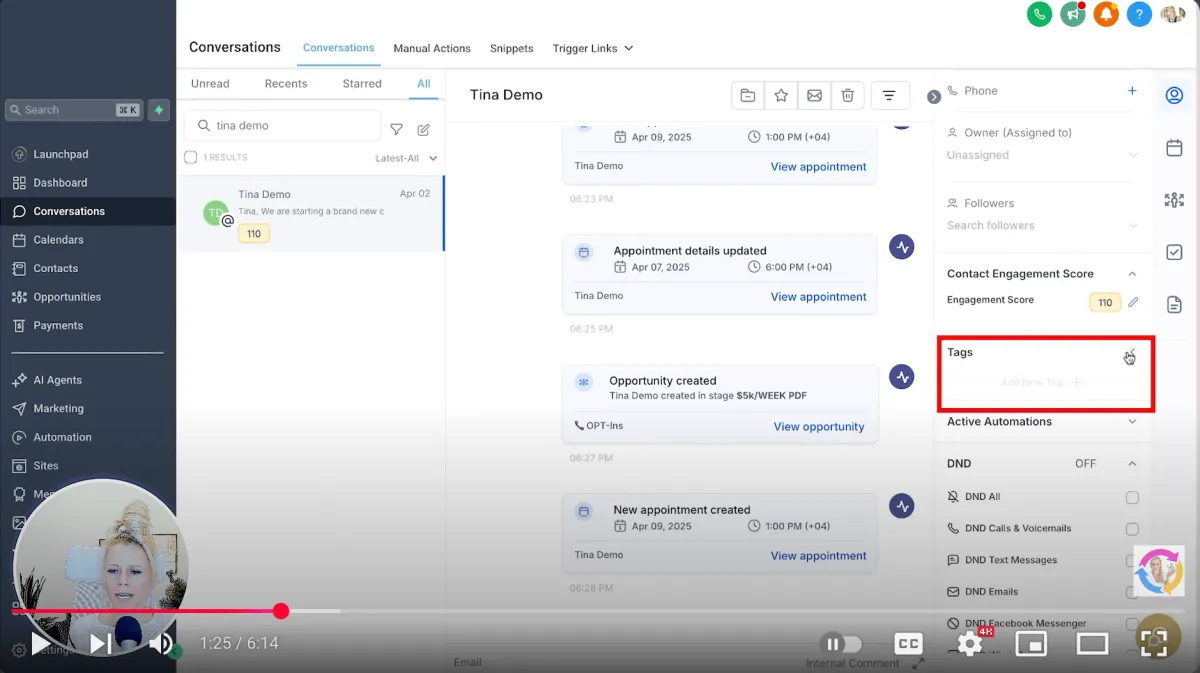The height and width of the screenshot is (673, 1200).
Task: Open the Latest-All sort dropdown
Action: [406, 158]
